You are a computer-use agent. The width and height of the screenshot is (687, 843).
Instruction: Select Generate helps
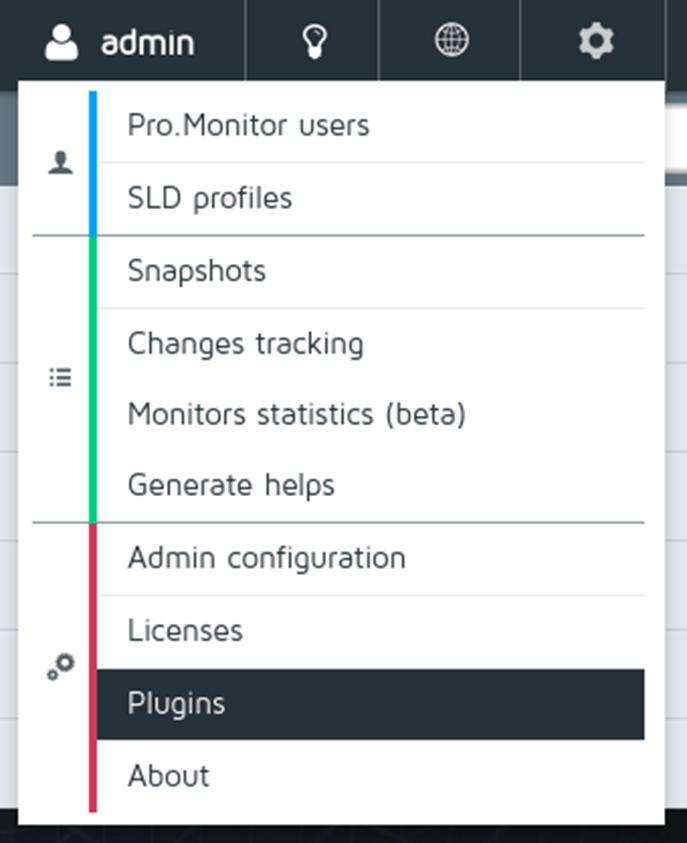pyautogui.click(x=231, y=486)
